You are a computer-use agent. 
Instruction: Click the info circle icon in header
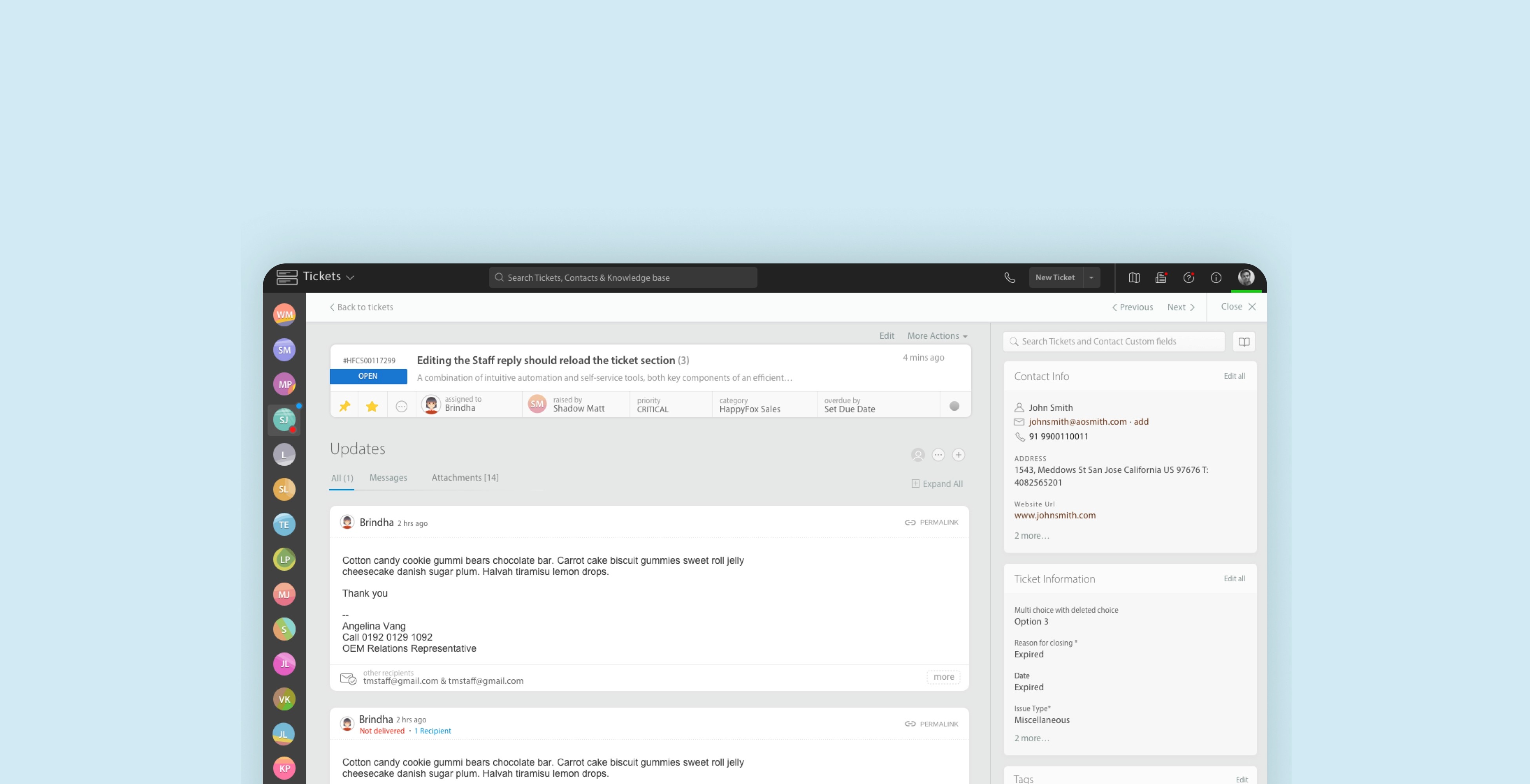click(1216, 278)
